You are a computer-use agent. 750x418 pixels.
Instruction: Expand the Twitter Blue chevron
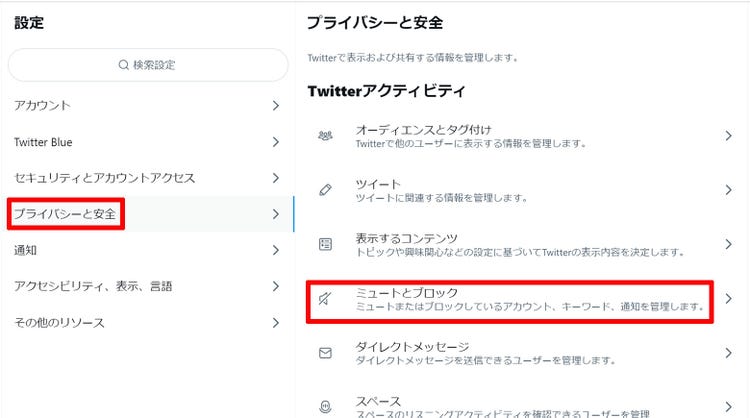click(276, 142)
